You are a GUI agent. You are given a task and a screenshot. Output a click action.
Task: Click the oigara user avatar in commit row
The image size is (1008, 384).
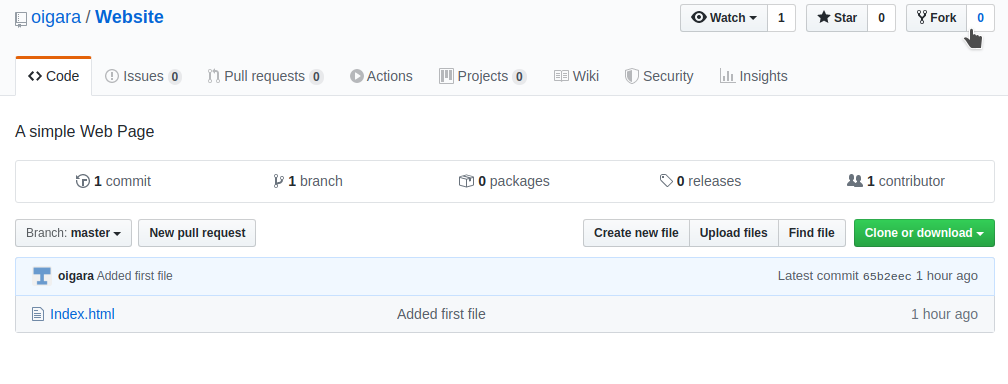[x=42, y=276]
